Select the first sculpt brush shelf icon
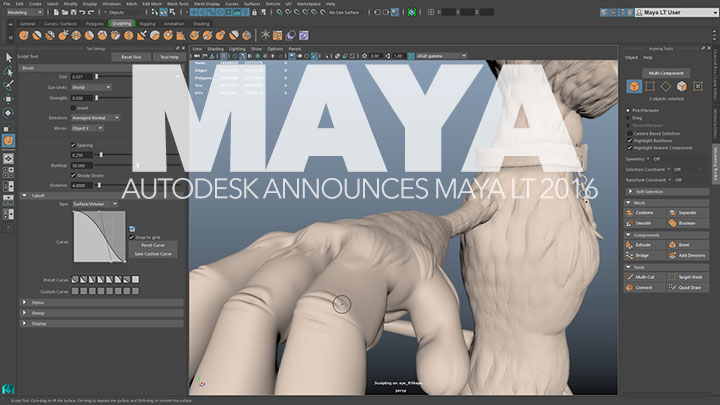The image size is (720, 405). (x=24, y=35)
